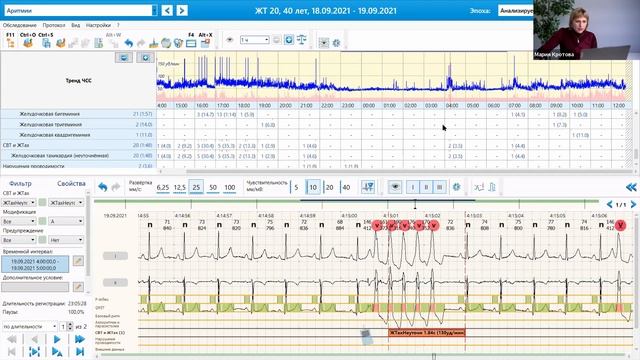Set sweep speed to 25 mm/s
The width and height of the screenshot is (640, 360).
196,187
